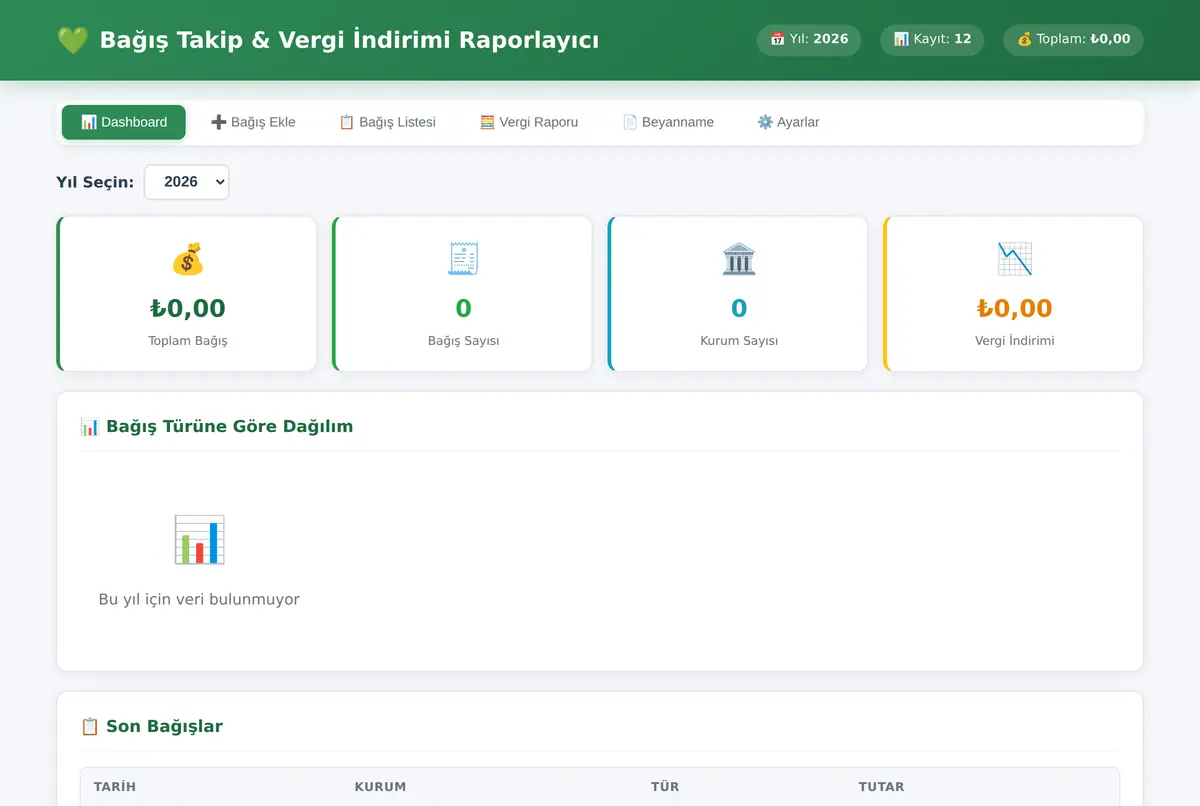Image resolution: width=1200 pixels, height=806 pixels.
Task: Click the calendar icon beside Yıl: 2026
Action: click(778, 39)
